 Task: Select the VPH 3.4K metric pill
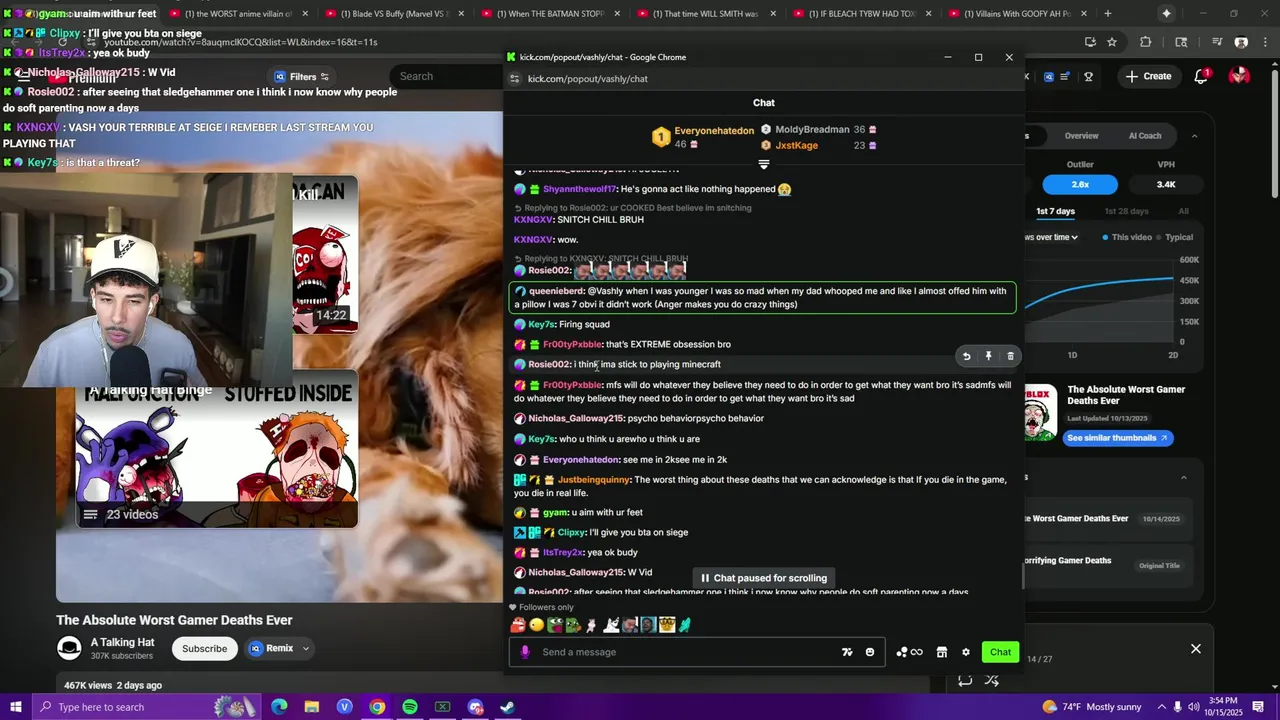[1166, 185]
